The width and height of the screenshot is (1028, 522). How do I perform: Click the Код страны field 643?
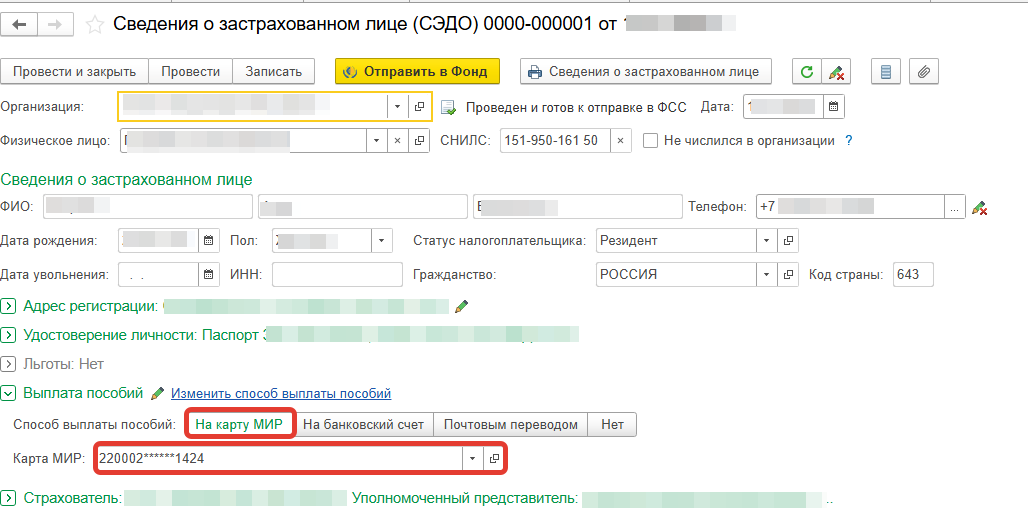[913, 274]
